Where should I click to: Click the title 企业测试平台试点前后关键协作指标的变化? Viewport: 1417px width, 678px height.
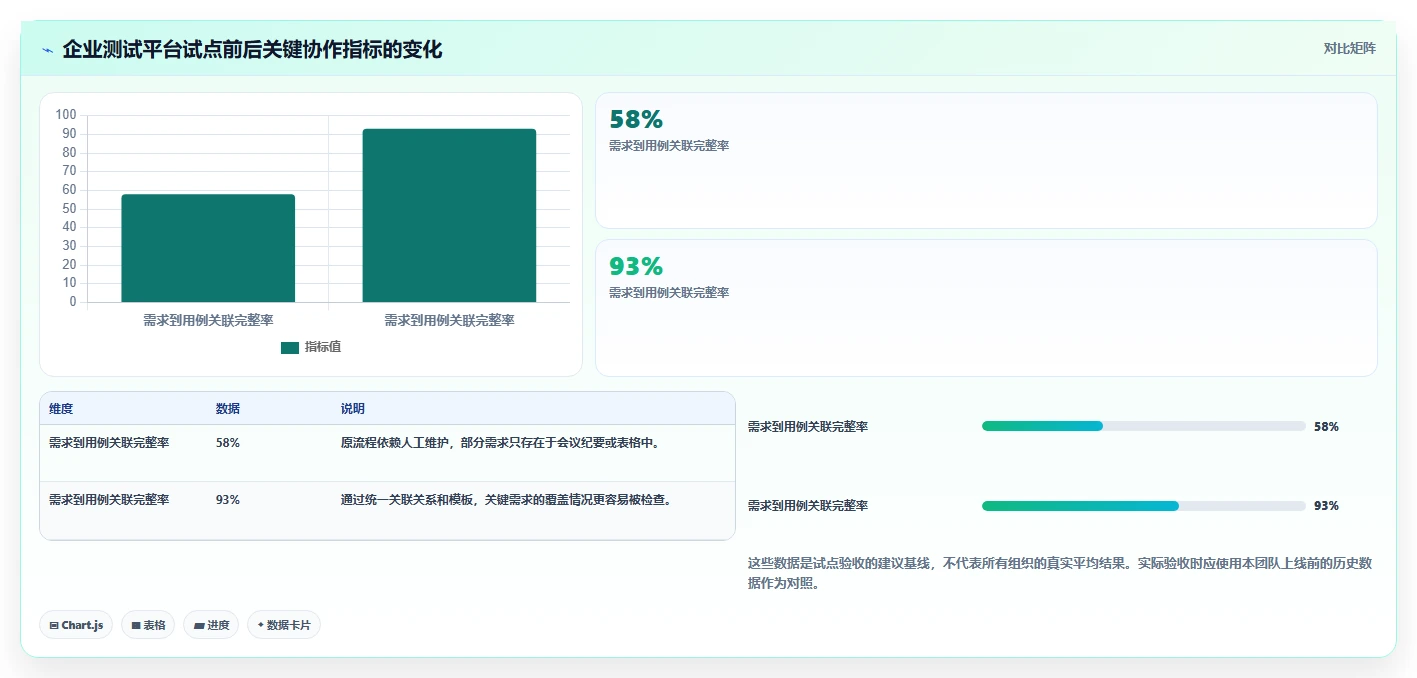[252, 50]
